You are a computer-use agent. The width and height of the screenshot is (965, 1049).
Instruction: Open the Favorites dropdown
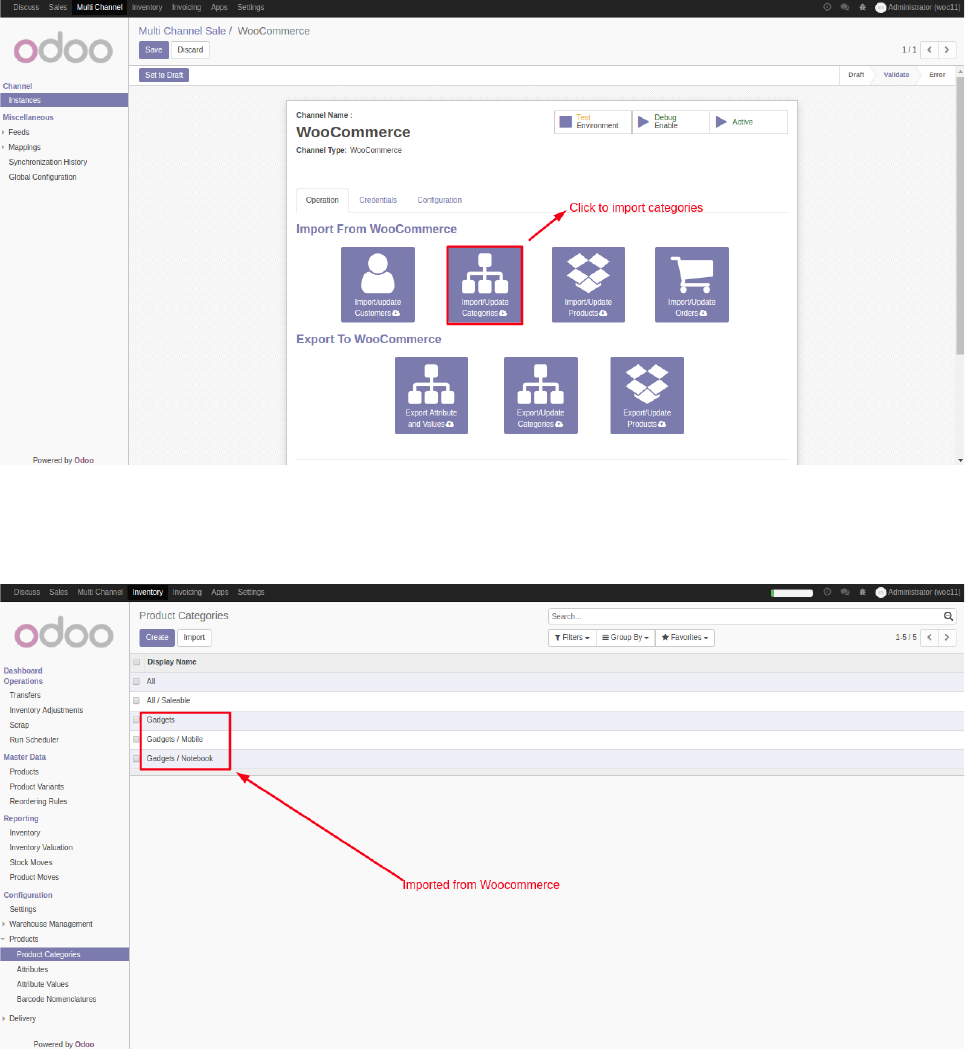coord(685,638)
